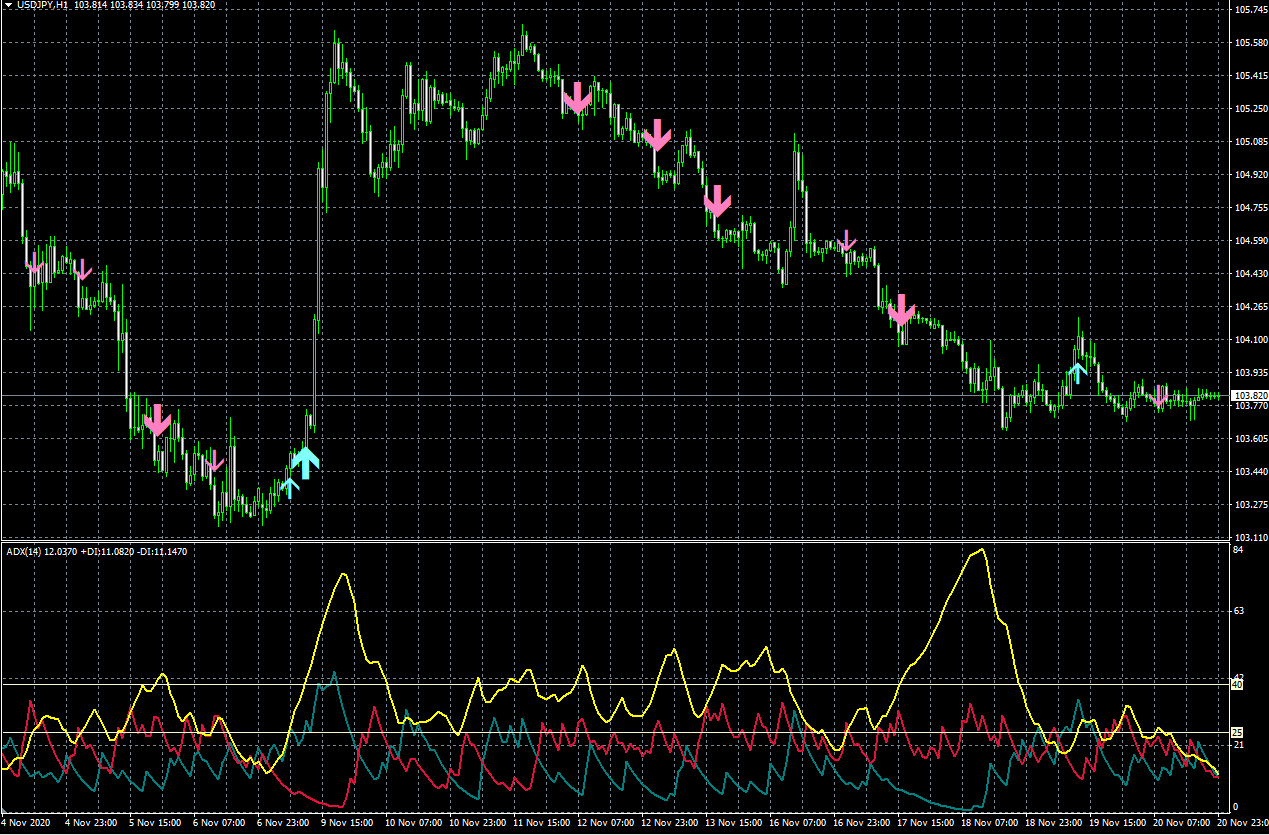Click the 6 Nov 23:00 time label
Viewport: 1269px width, 835px height.
pyautogui.click(x=282, y=823)
